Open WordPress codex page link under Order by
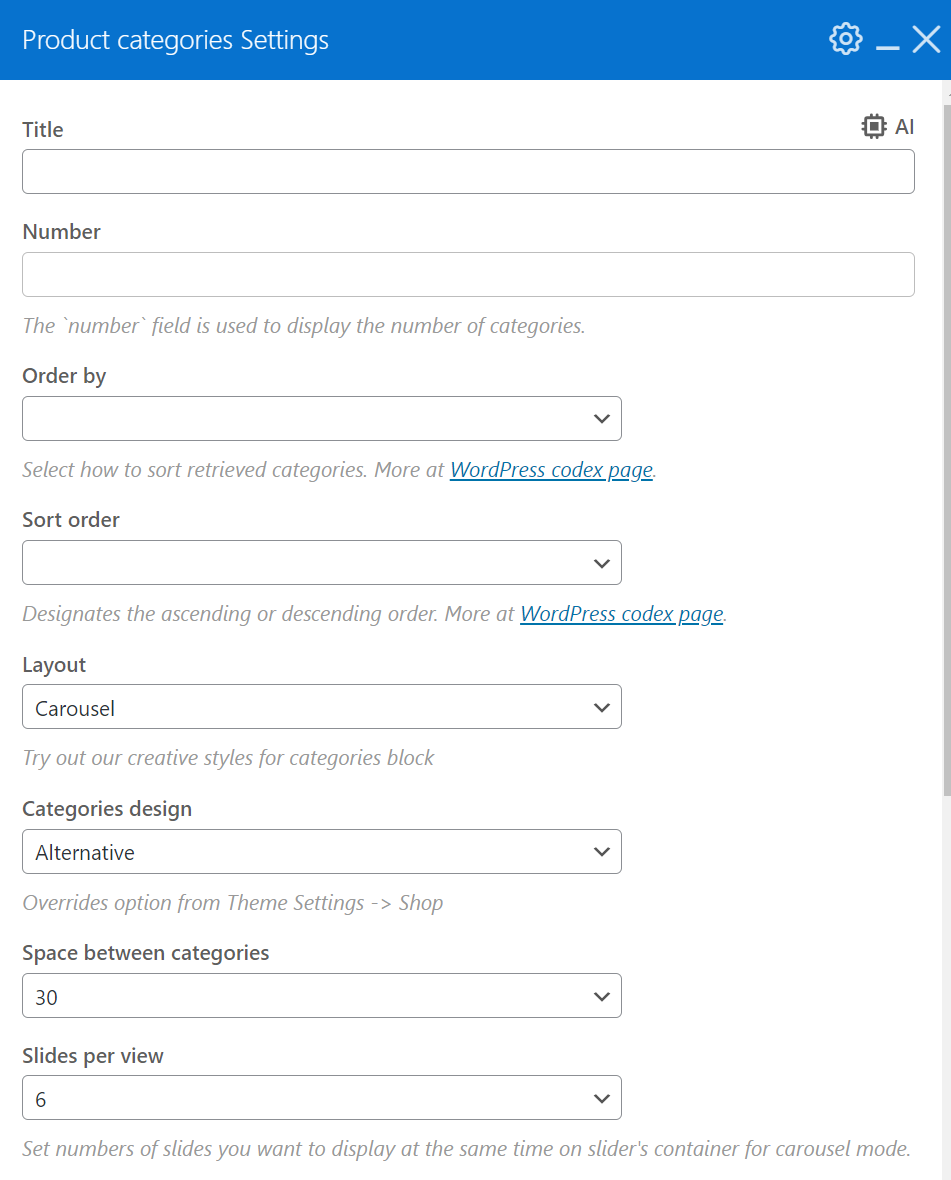This screenshot has height=1180, width=951. coord(551,470)
